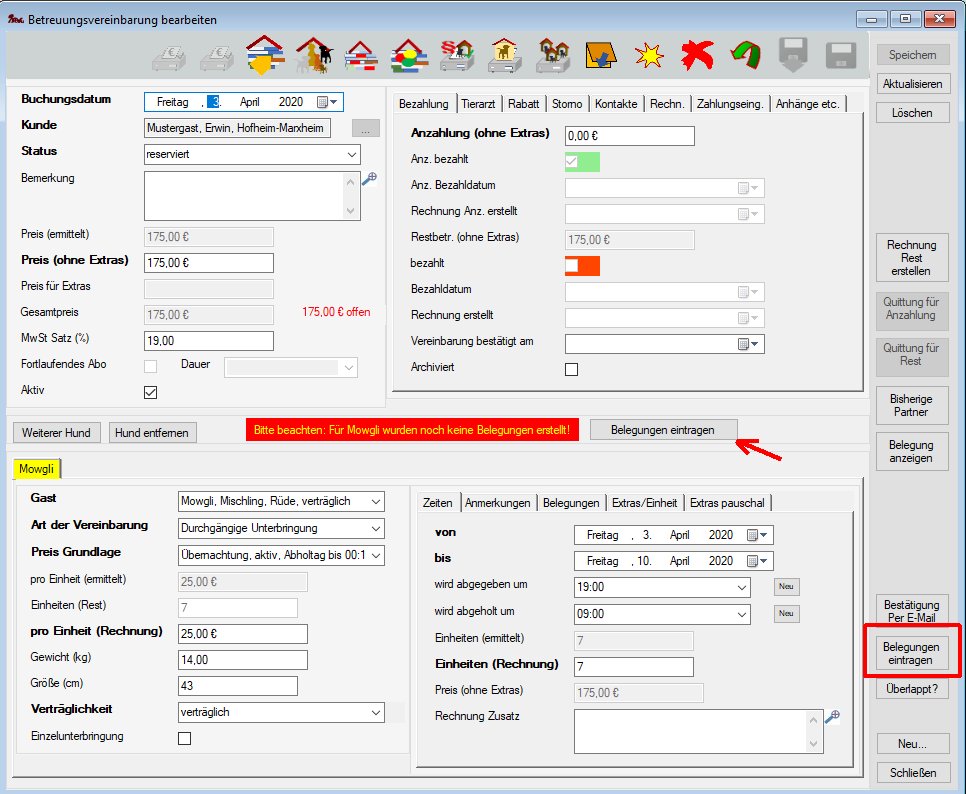Click the orange sheet with blue arrow icon
The width and height of the screenshot is (966, 794).
click(x=600, y=56)
